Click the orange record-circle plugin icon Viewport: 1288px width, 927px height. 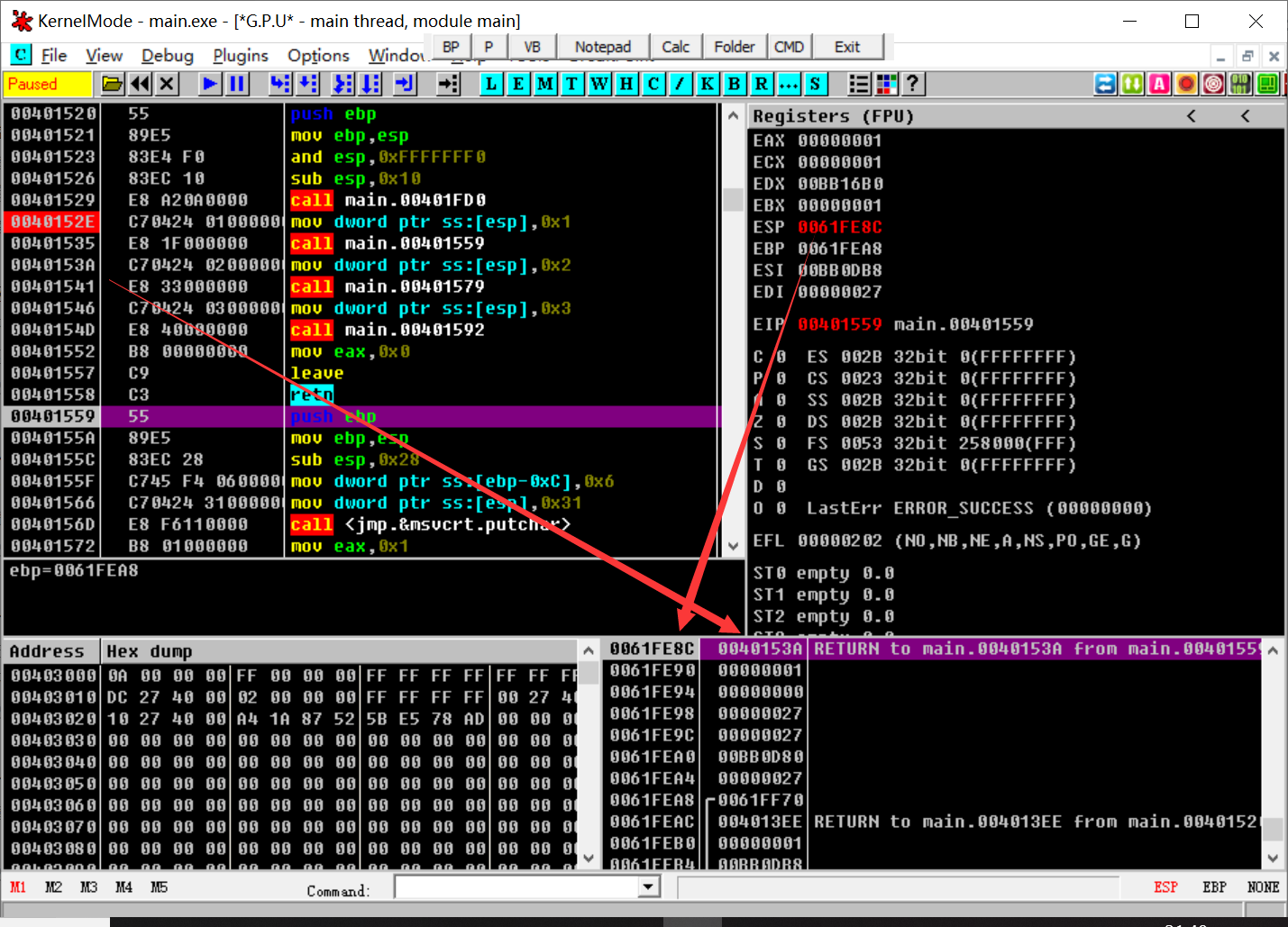[1187, 84]
